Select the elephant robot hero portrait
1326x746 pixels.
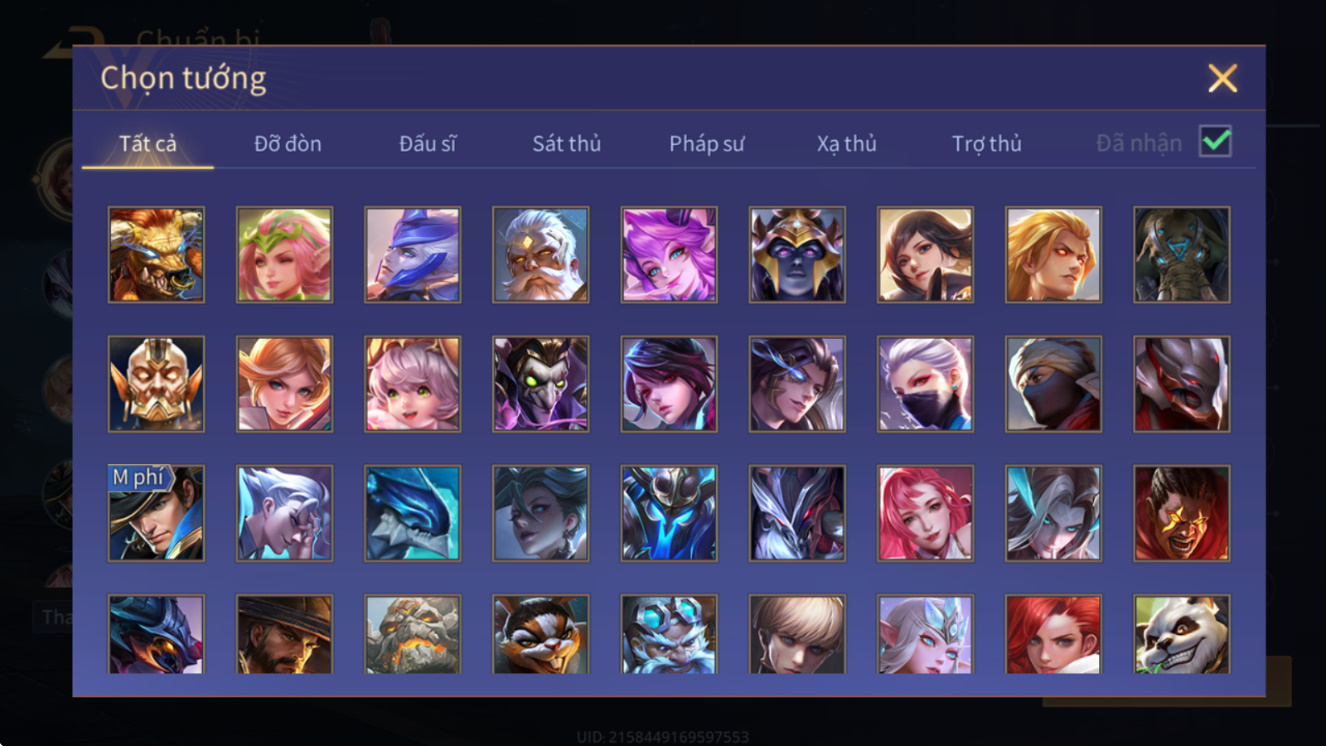1182,255
